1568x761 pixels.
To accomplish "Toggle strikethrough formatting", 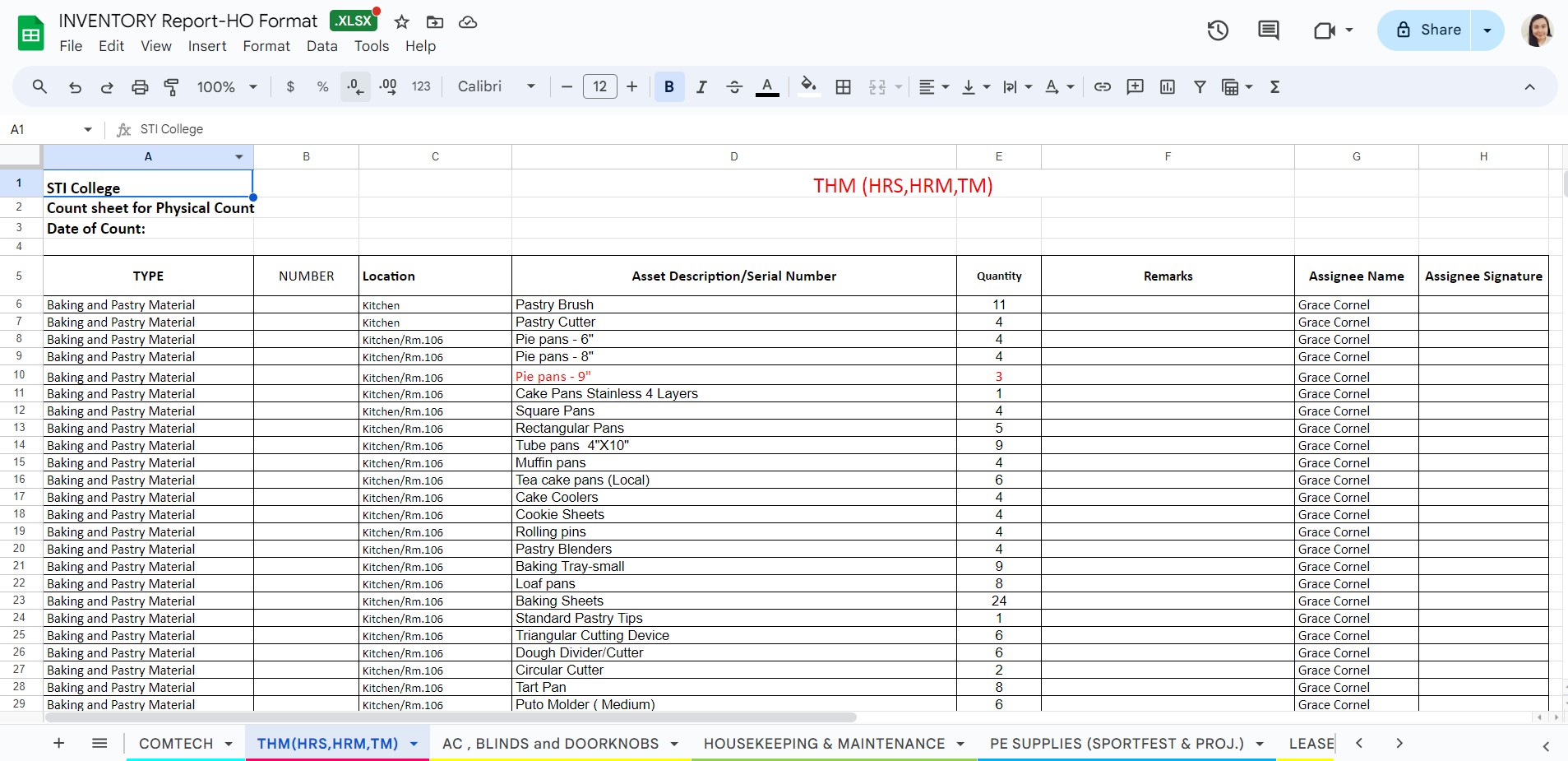I will tap(734, 86).
